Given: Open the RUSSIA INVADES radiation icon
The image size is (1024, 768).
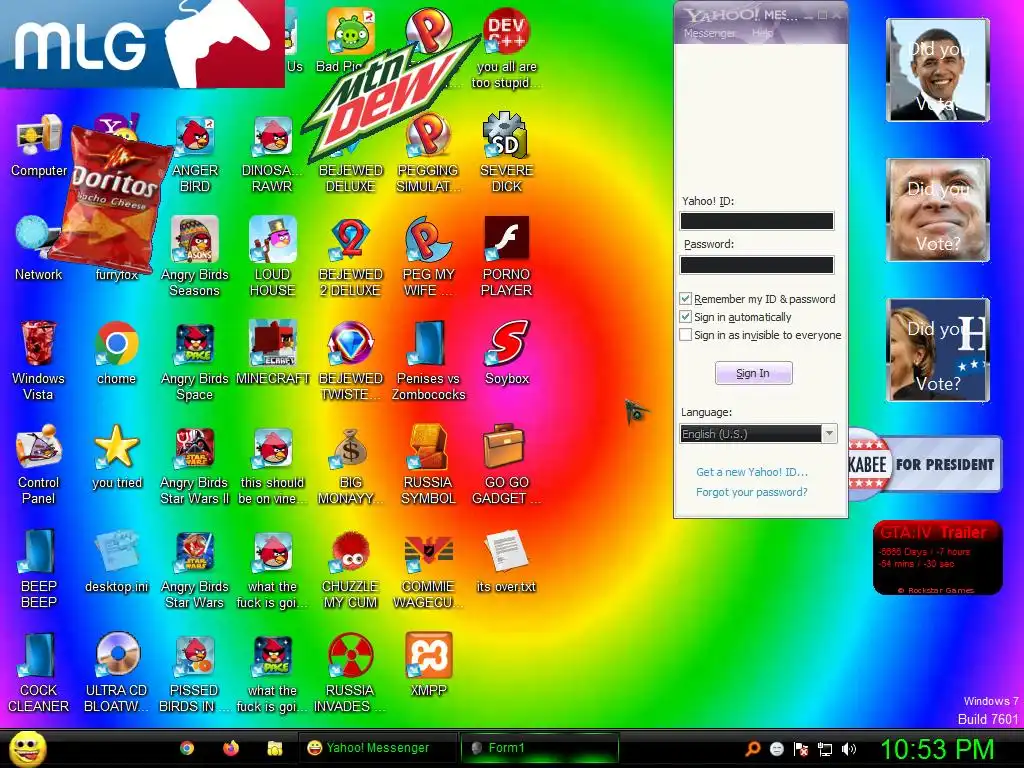Looking at the screenshot, I should click(351, 672).
